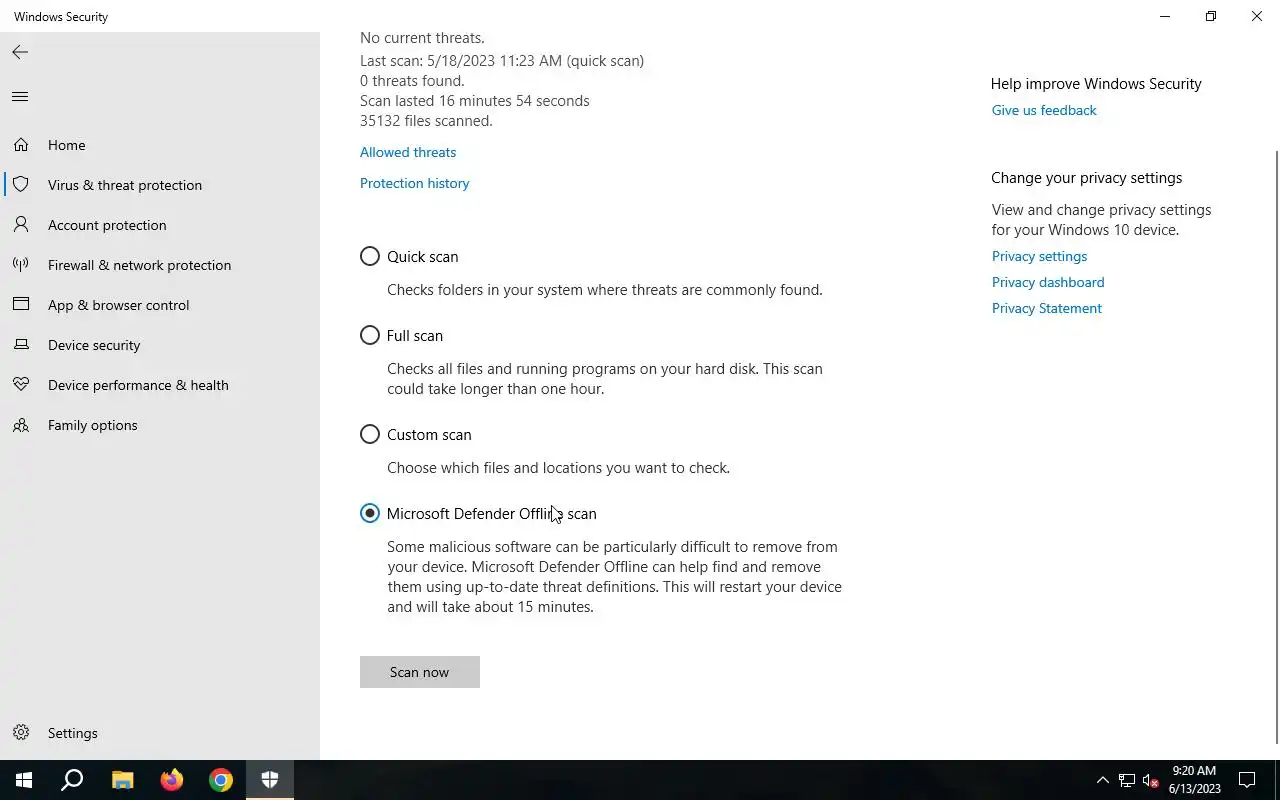The height and width of the screenshot is (800, 1280).
Task: Click the Home house icon
Action: click(x=21, y=145)
